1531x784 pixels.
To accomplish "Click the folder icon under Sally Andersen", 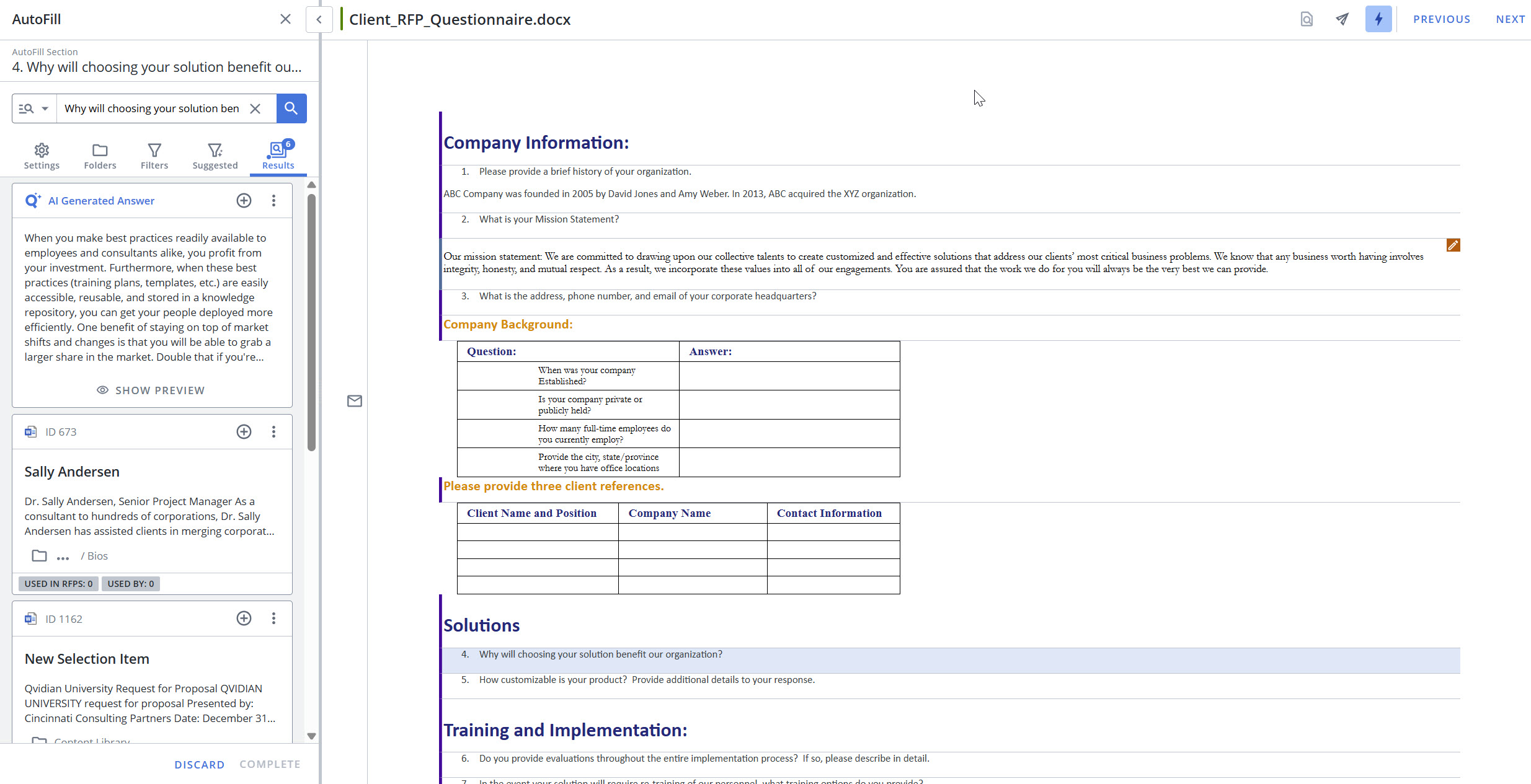I will tap(39, 556).
